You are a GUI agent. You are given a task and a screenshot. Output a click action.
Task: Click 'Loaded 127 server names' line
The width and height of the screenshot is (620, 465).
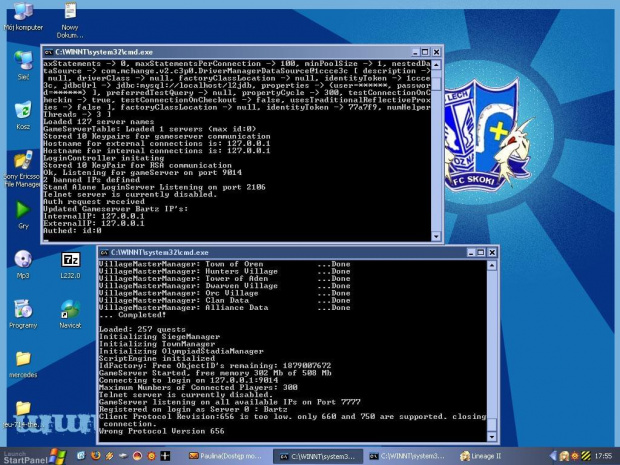point(98,122)
